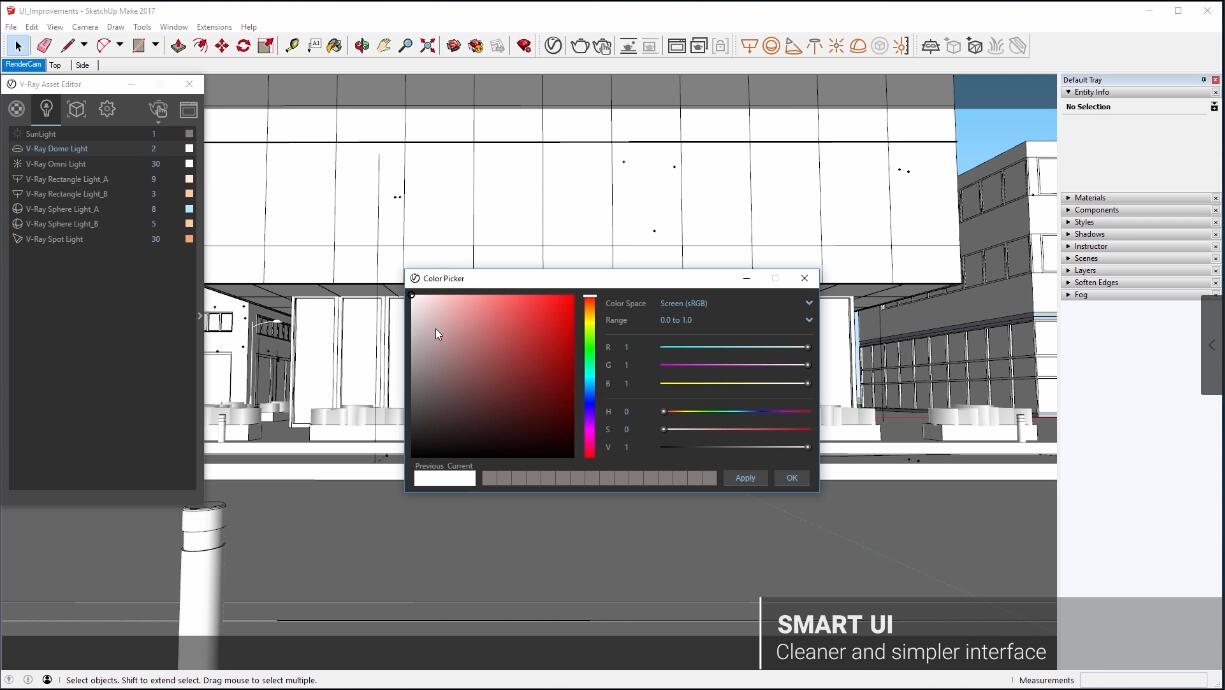
Task: Switch to the Top scene tab
Action: coord(55,65)
